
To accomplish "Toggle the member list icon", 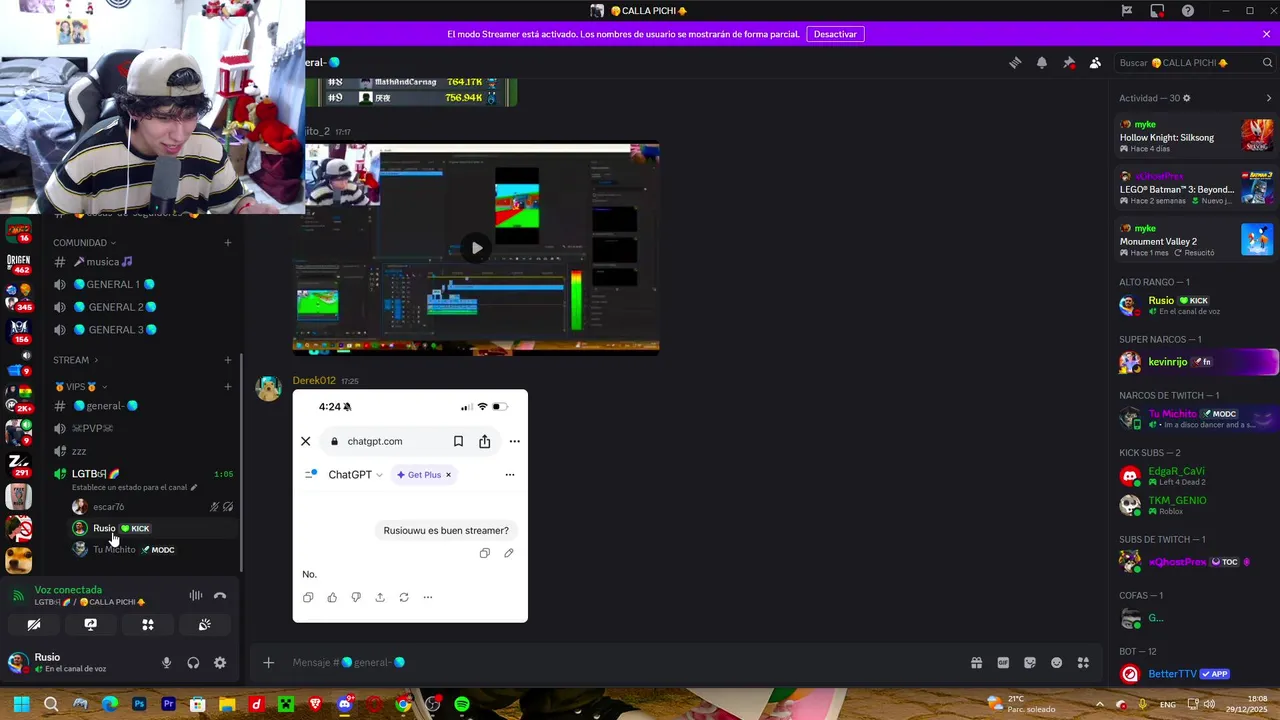I will (1095, 63).
